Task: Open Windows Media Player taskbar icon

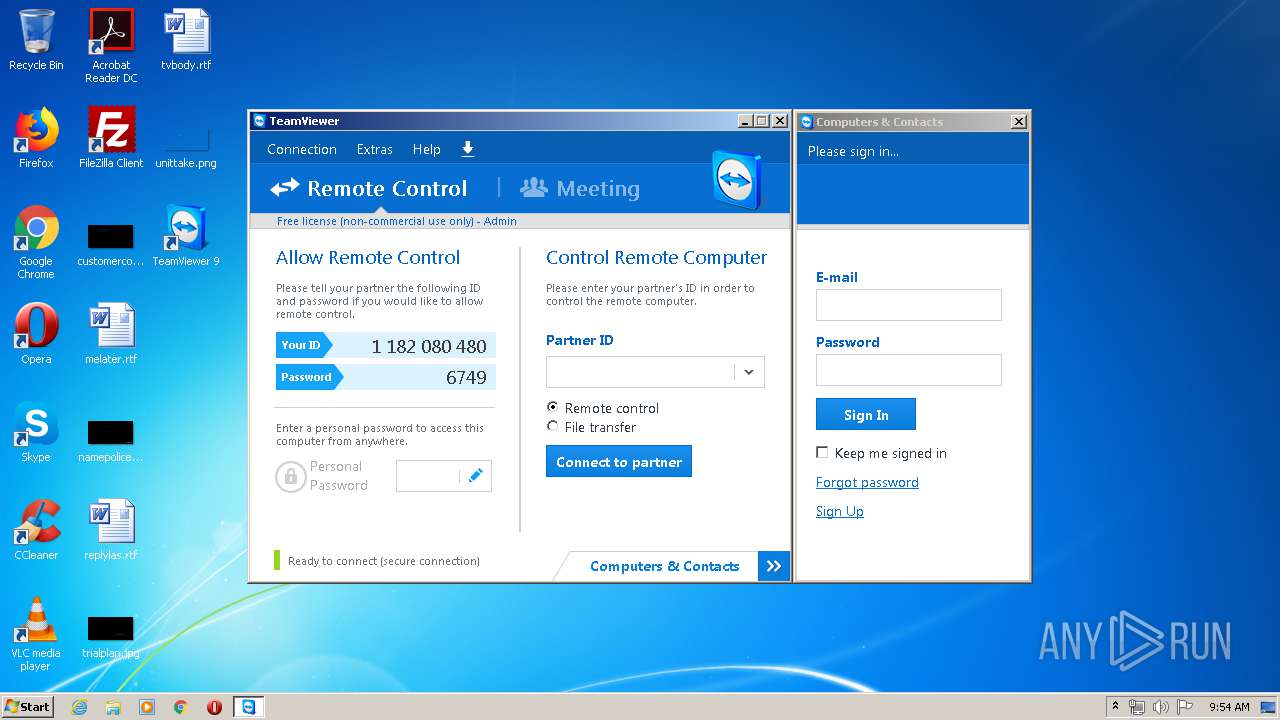Action: point(147,707)
